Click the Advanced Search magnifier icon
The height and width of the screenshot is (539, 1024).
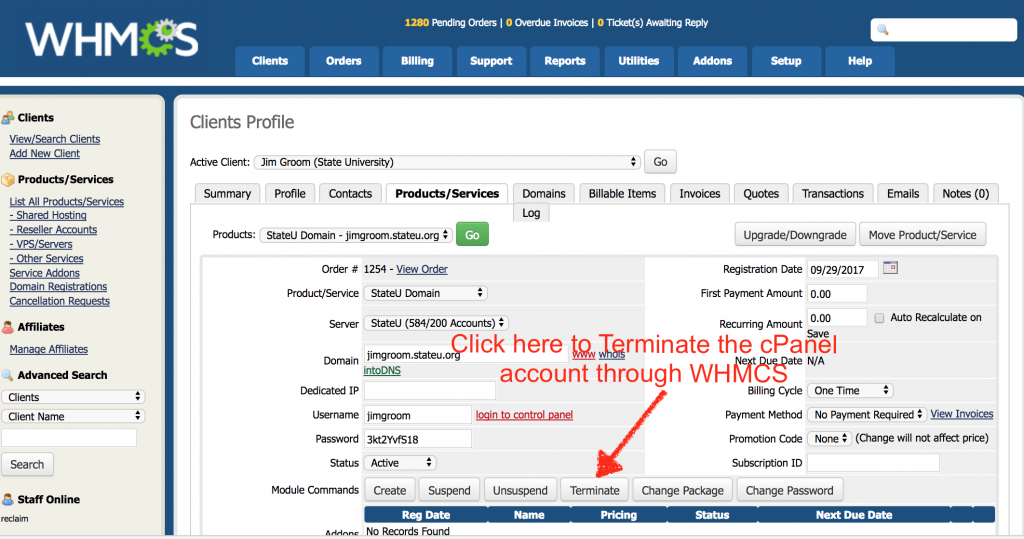click(8, 375)
